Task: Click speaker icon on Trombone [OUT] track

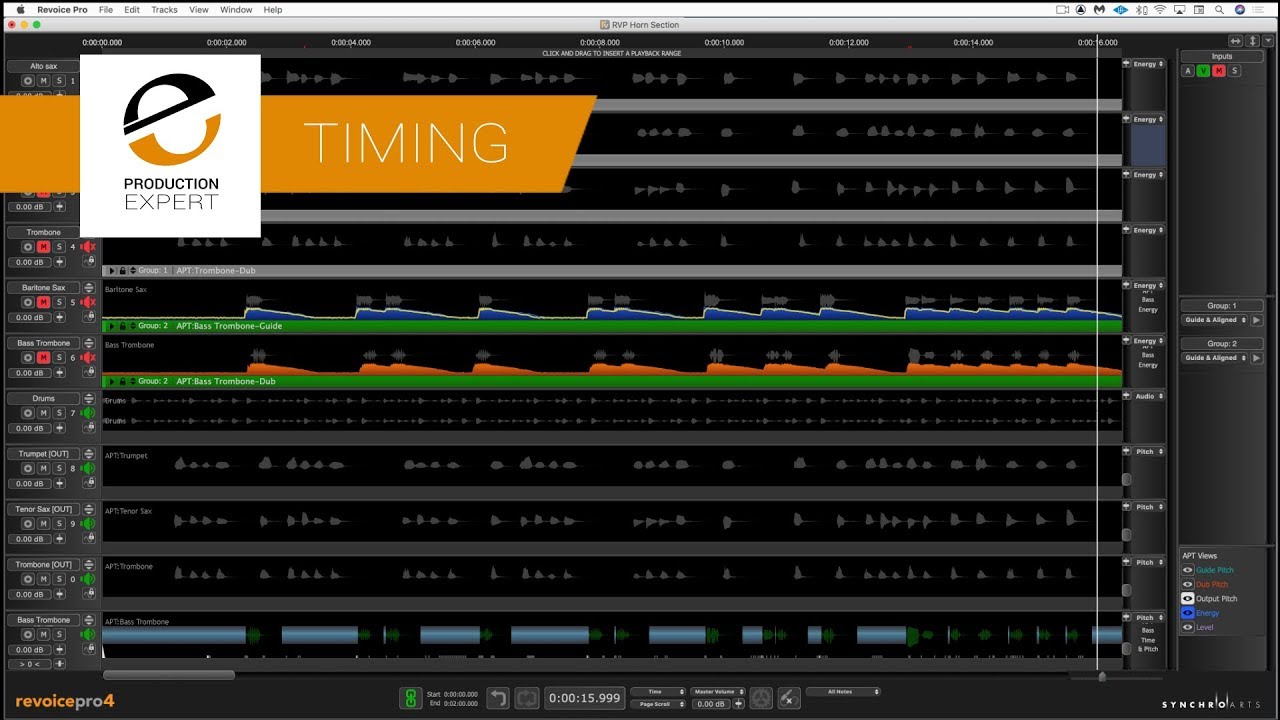Action: coord(88,579)
